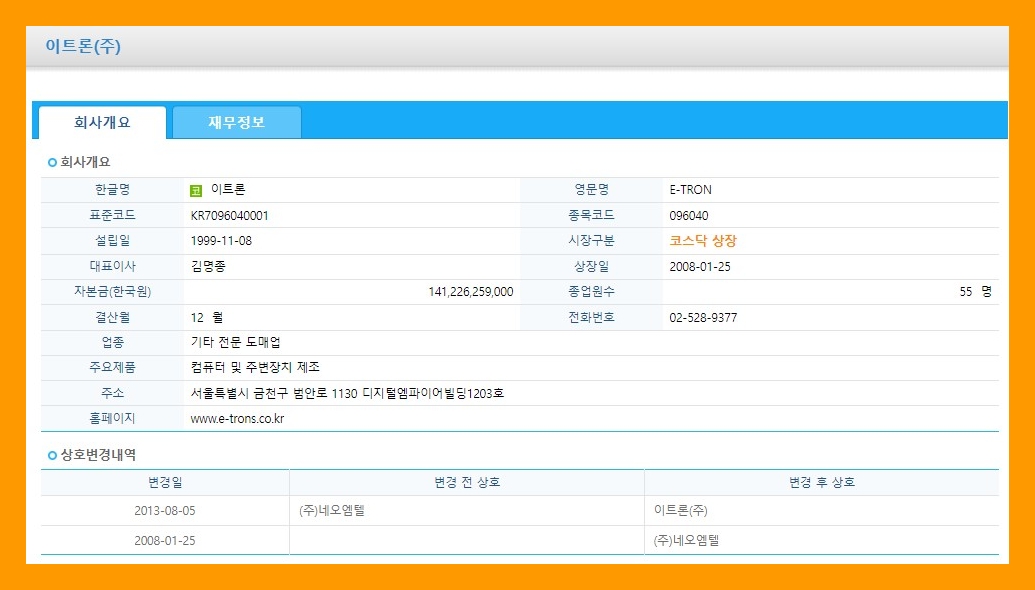Select the address 서울특별시 금천구 범안로 1130
The image size is (1035, 590).
click(x=274, y=393)
